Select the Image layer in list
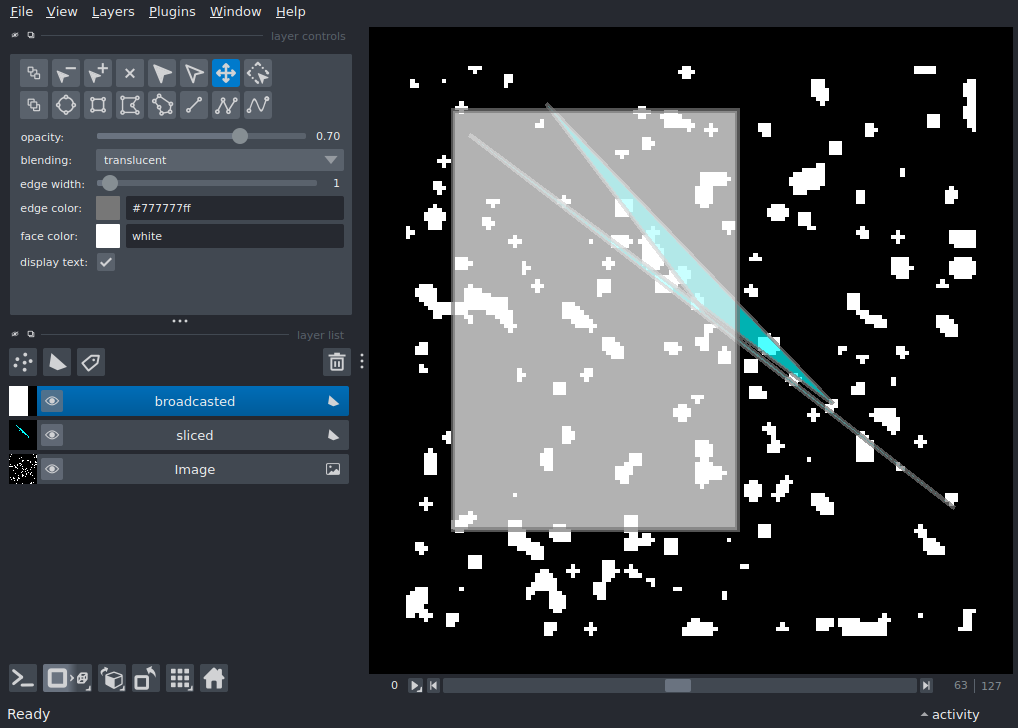Viewport: 1018px width, 728px height. (x=194, y=469)
